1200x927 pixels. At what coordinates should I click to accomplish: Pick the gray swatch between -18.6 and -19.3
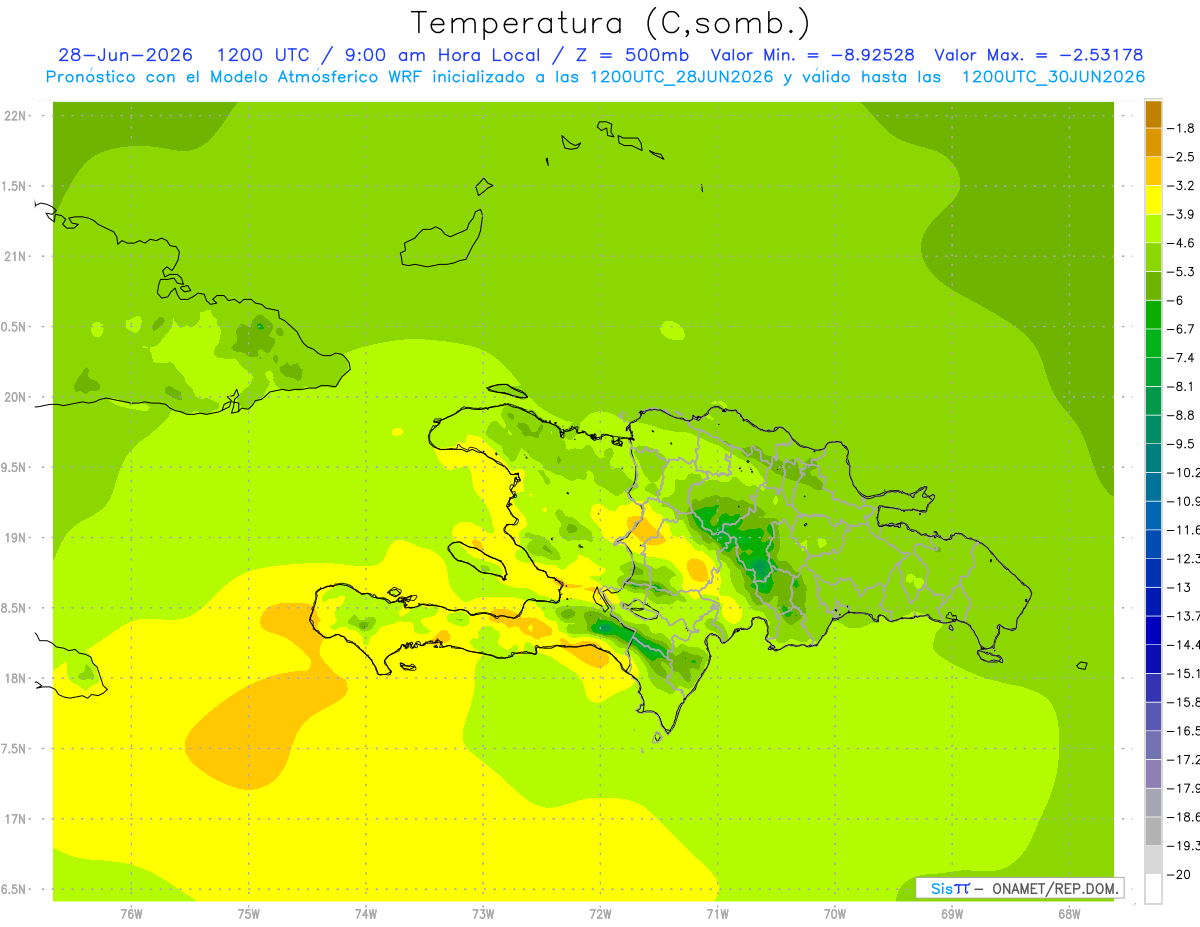(1153, 832)
